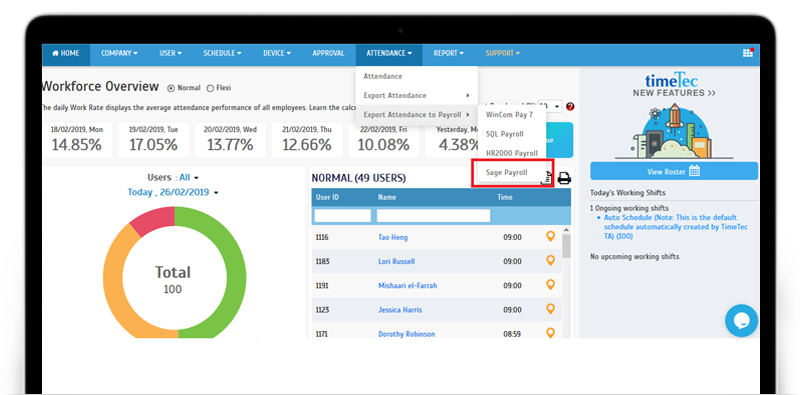The width and height of the screenshot is (800, 395).
Task: Click the red help question mark icon
Action: [x=570, y=107]
